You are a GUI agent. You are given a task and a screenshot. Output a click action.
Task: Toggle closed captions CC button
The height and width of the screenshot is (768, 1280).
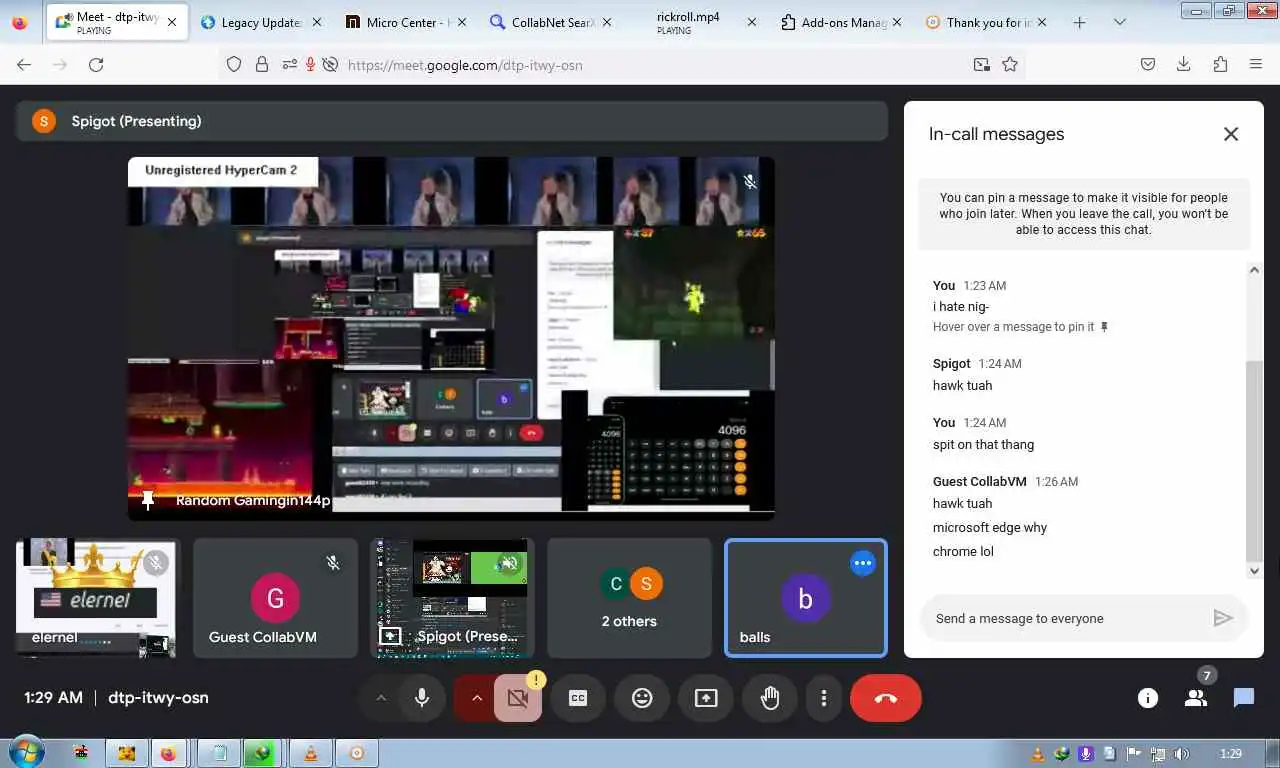click(578, 698)
